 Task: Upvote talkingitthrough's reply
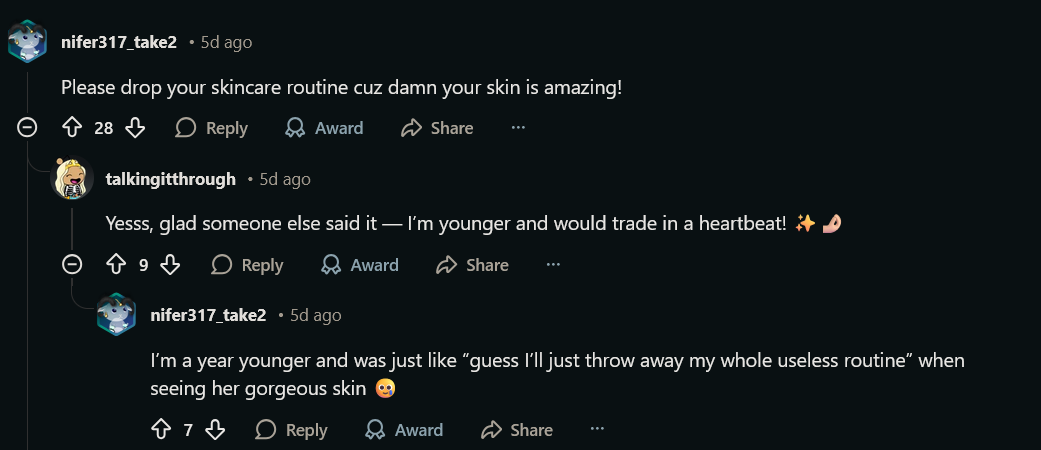pos(116,265)
